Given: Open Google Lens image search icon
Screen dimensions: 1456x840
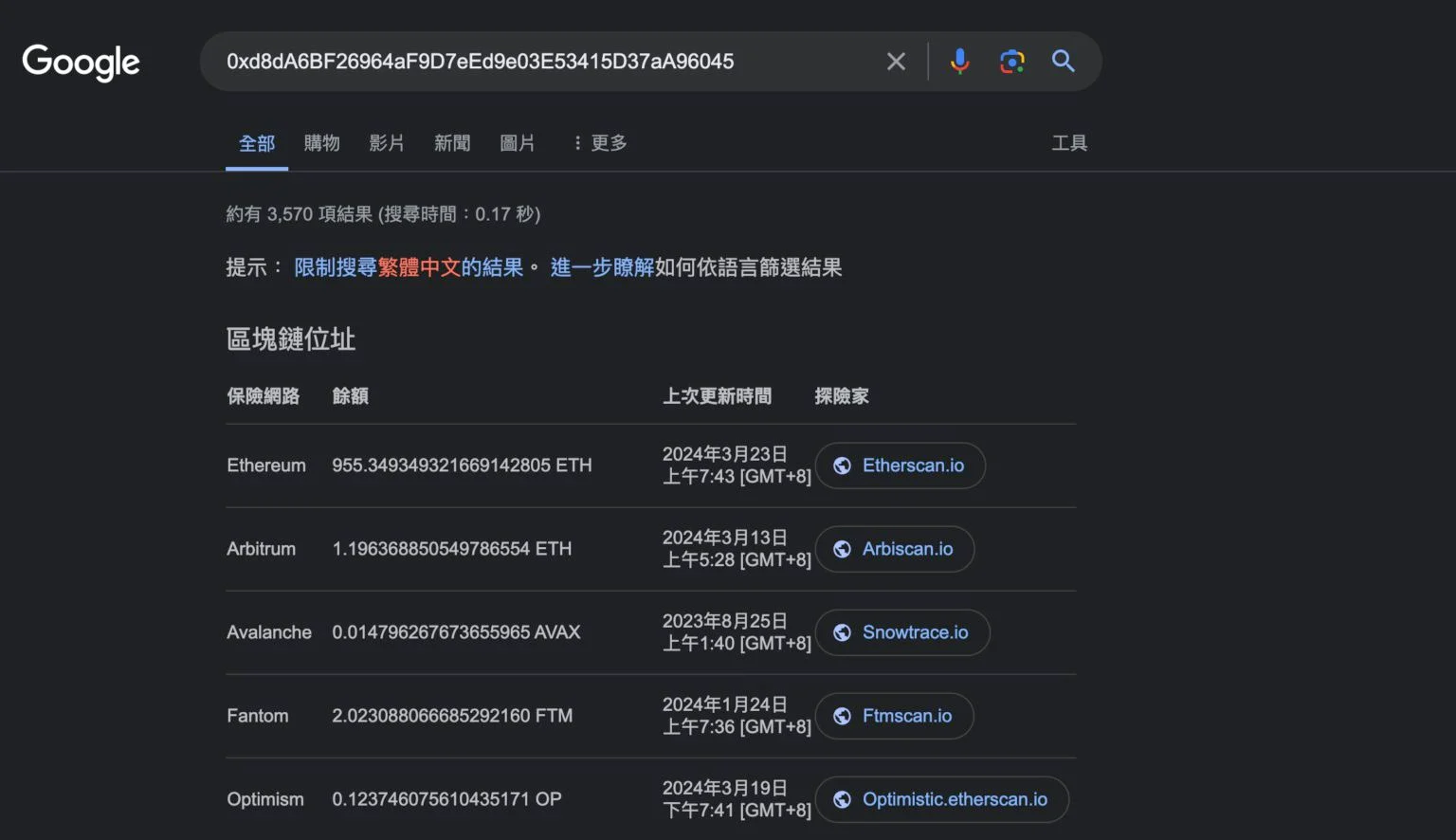Looking at the screenshot, I should [1011, 62].
